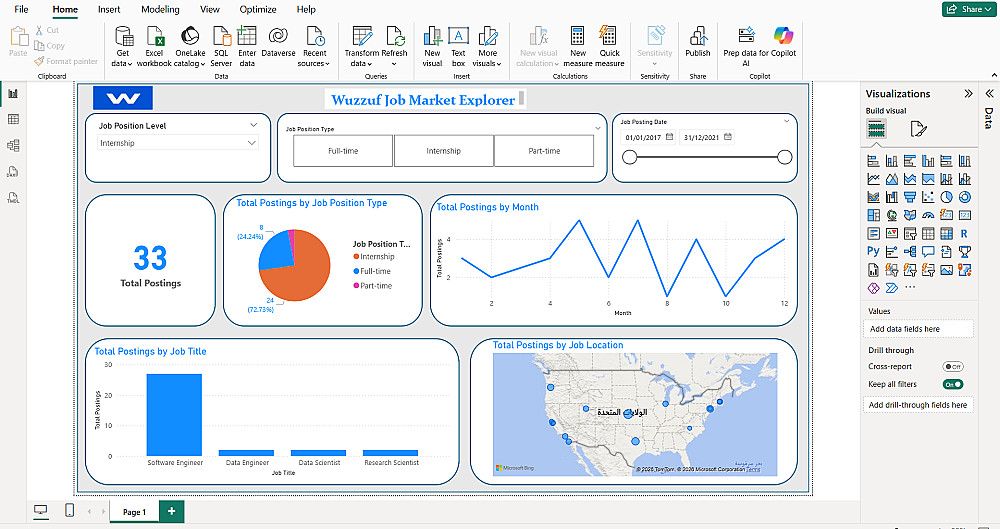Collapse the Visualizations pane
1000x529 pixels.
pos(969,94)
